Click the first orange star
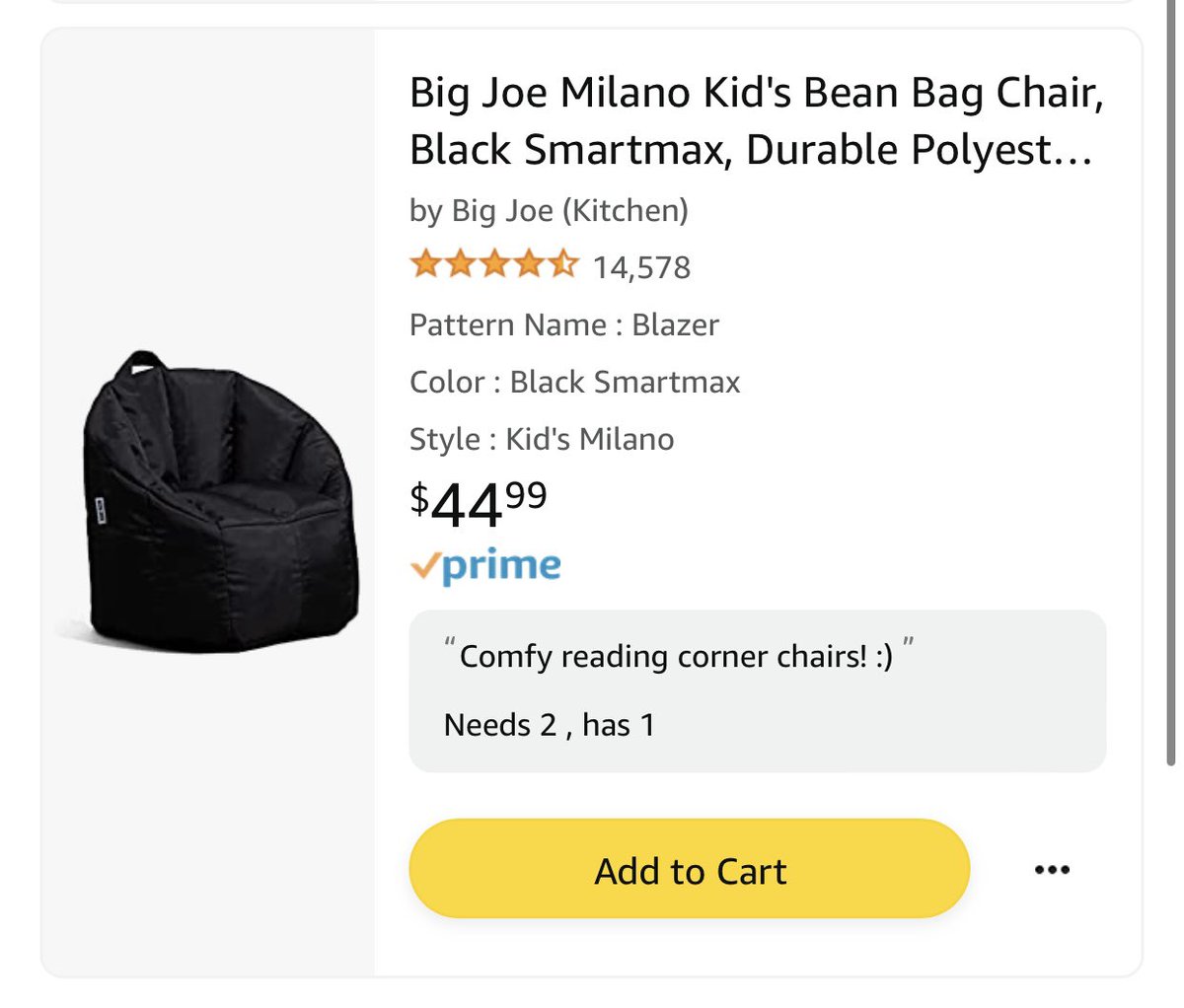The height and width of the screenshot is (1008, 1184). [425, 264]
